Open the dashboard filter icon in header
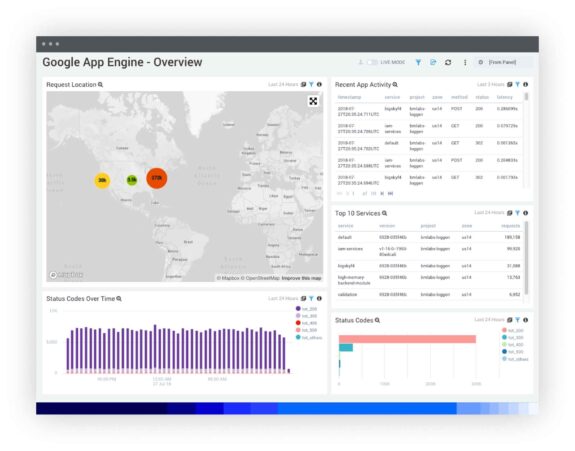 [x=418, y=62]
